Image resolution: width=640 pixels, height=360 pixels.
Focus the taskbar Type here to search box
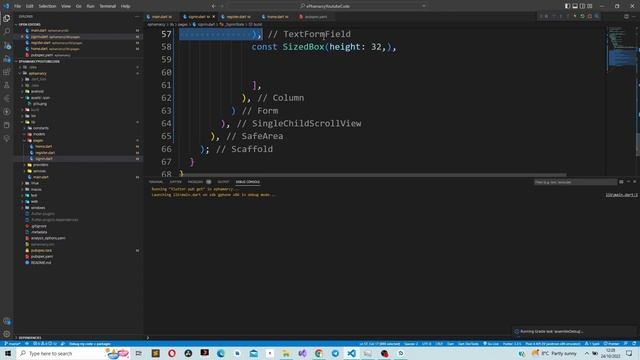[73, 353]
